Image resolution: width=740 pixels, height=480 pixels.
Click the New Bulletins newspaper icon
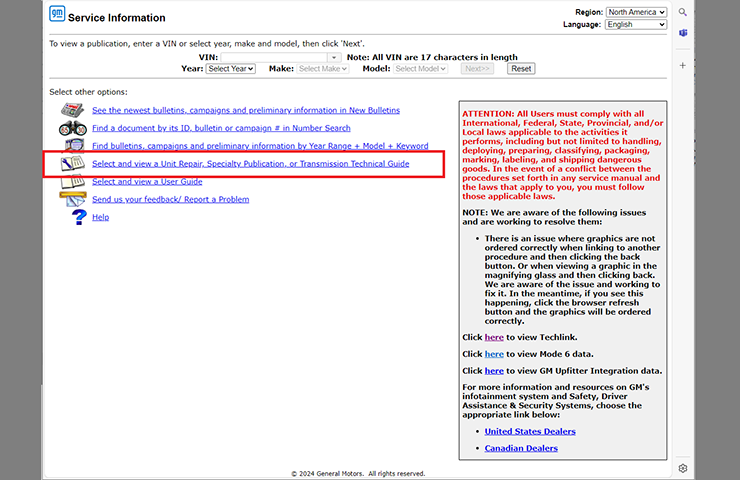(72, 110)
